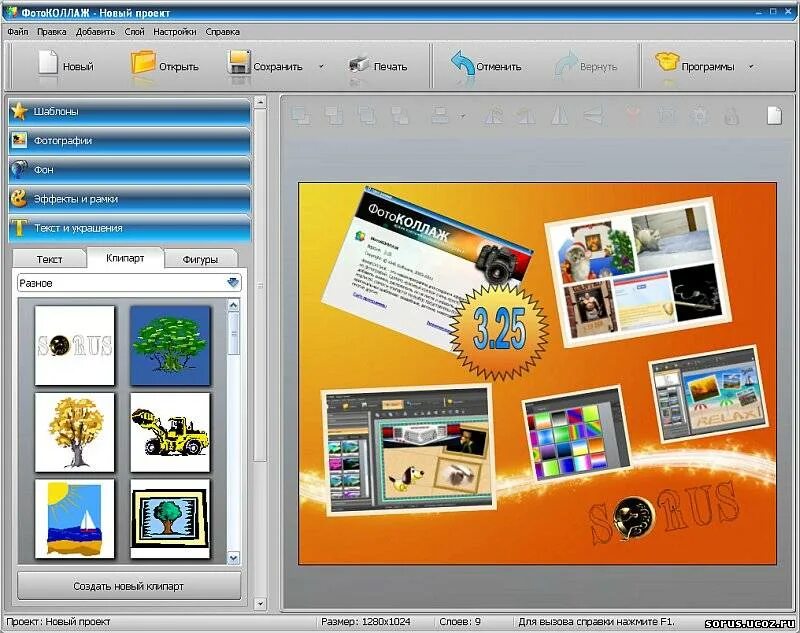Click status text Проект: Новый проект

click(58, 622)
